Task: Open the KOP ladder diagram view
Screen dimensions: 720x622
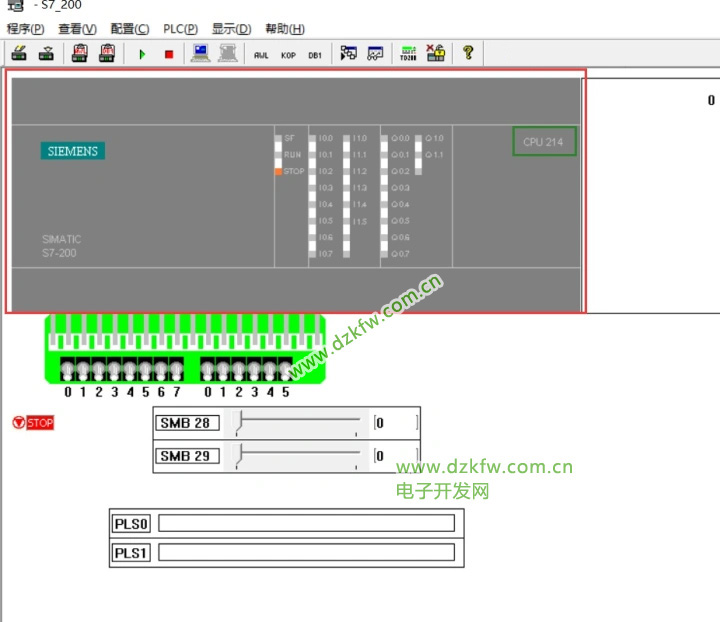Action: (288, 55)
